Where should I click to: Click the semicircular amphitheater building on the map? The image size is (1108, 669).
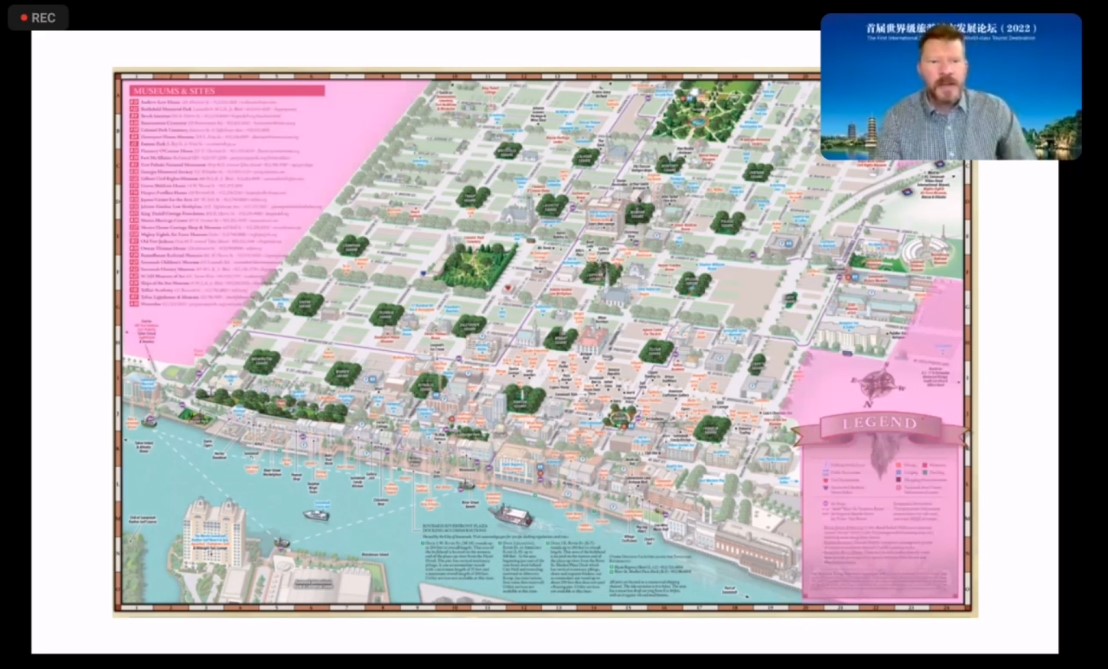[925, 252]
